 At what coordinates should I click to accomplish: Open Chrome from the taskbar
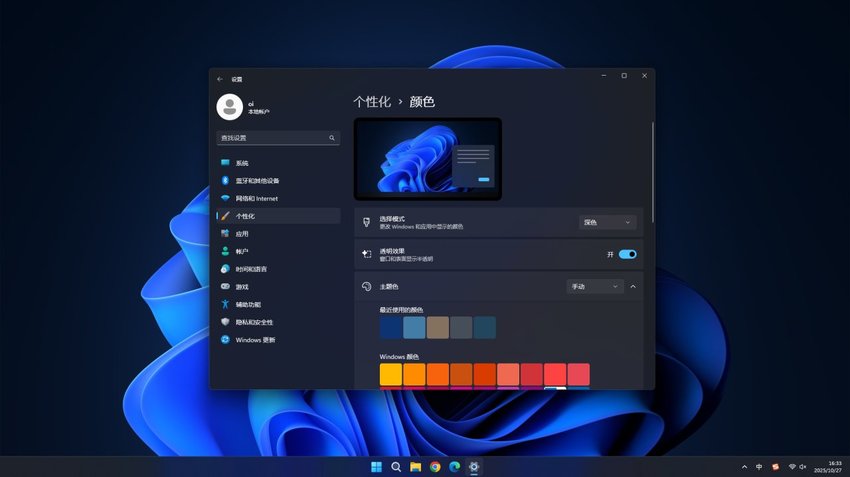point(435,466)
